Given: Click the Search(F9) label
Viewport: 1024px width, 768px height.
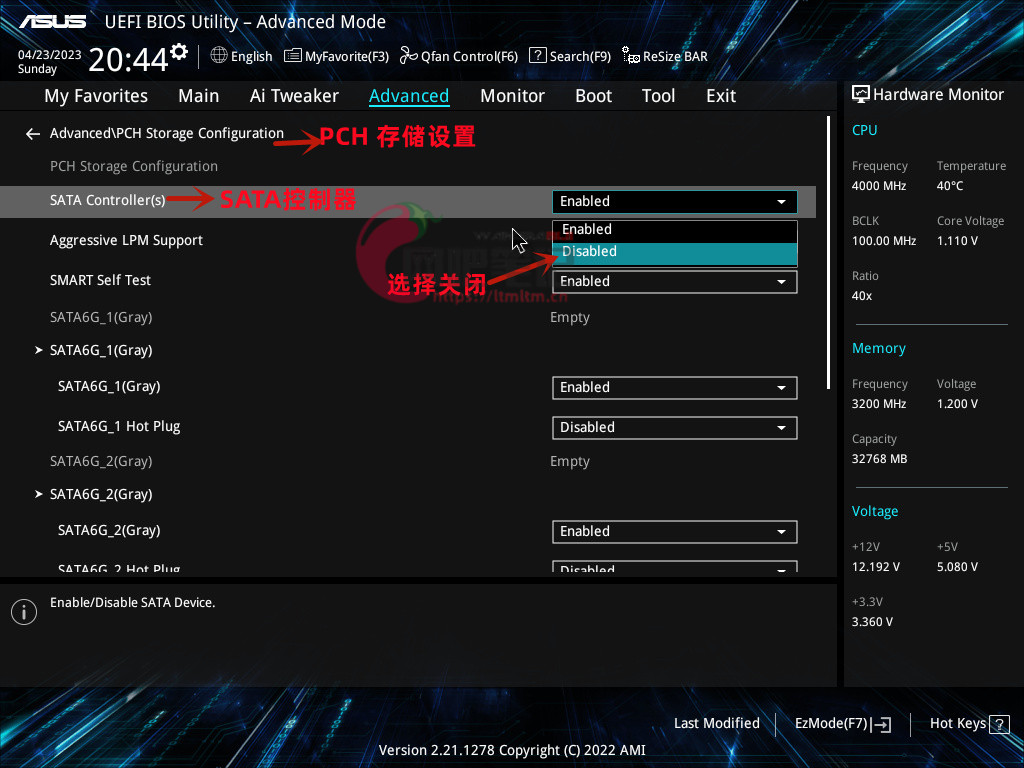Looking at the screenshot, I should pyautogui.click(x=580, y=56).
